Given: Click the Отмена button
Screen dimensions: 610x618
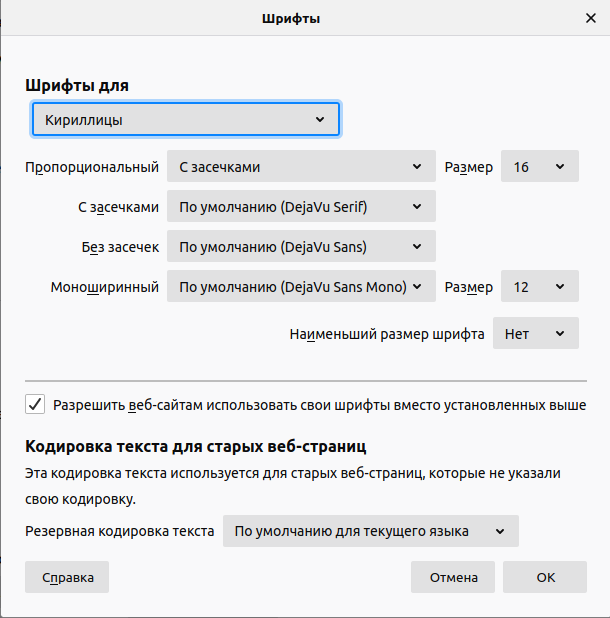Looking at the screenshot, I should tap(453, 577).
